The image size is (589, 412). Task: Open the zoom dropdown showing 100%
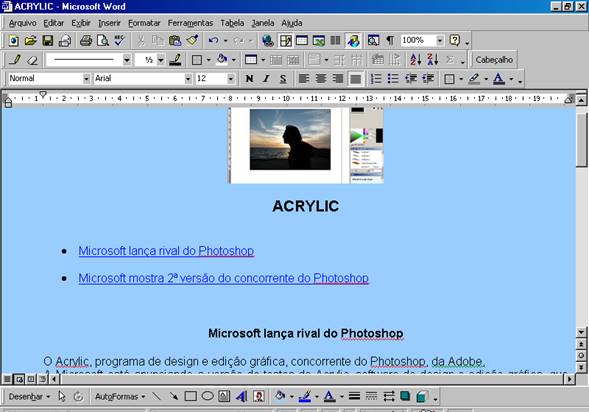(440, 40)
